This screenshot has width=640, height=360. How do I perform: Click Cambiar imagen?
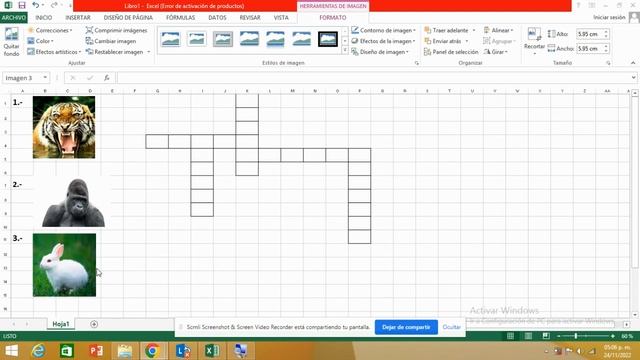pyautogui.click(x=111, y=41)
